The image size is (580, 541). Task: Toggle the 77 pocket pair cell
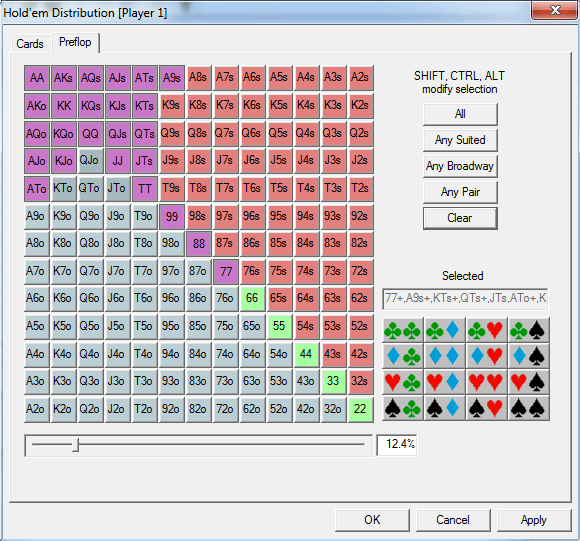tap(226, 271)
